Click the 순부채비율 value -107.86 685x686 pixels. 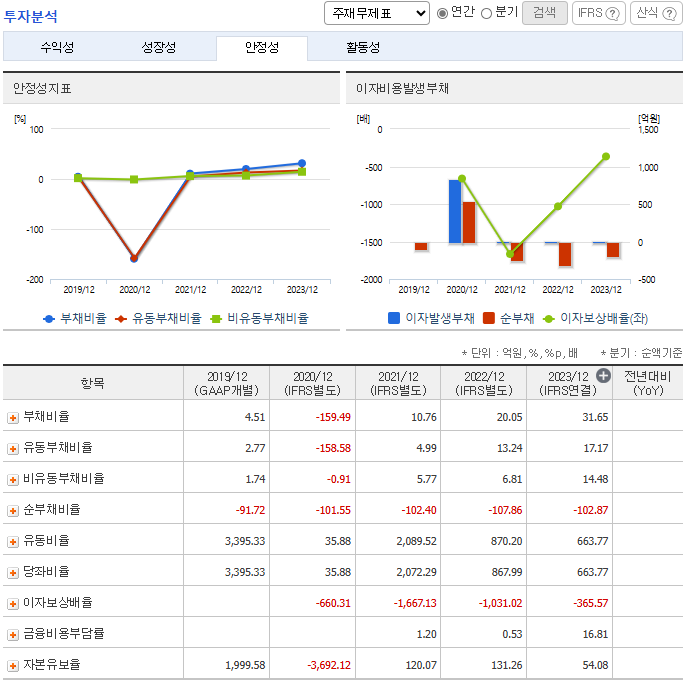[x=505, y=511]
